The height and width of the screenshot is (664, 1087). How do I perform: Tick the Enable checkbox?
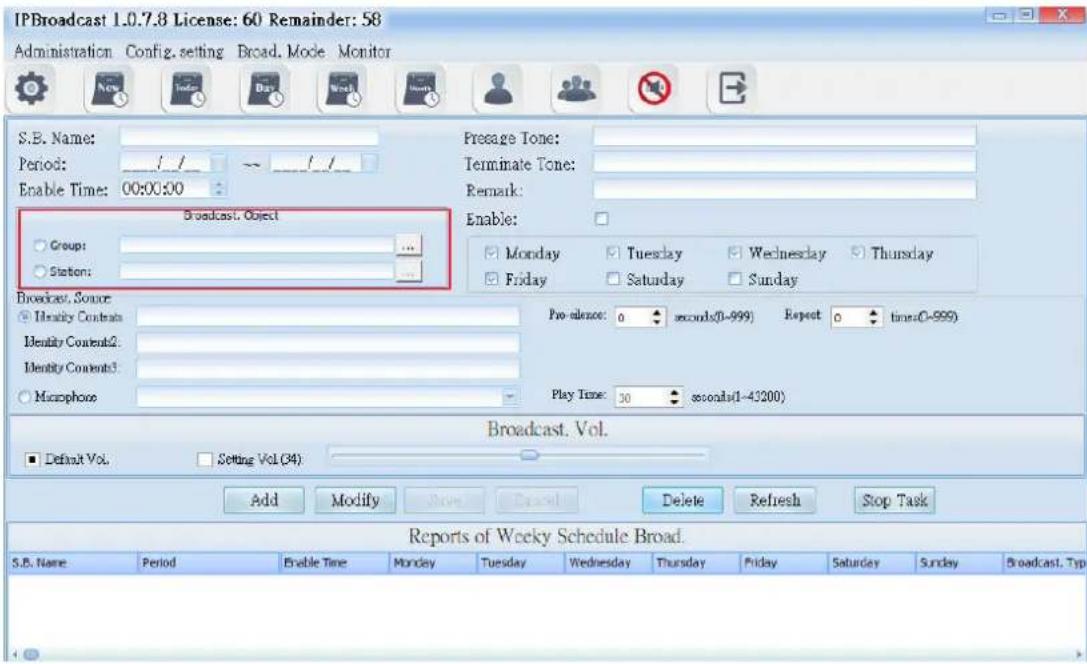tap(602, 219)
